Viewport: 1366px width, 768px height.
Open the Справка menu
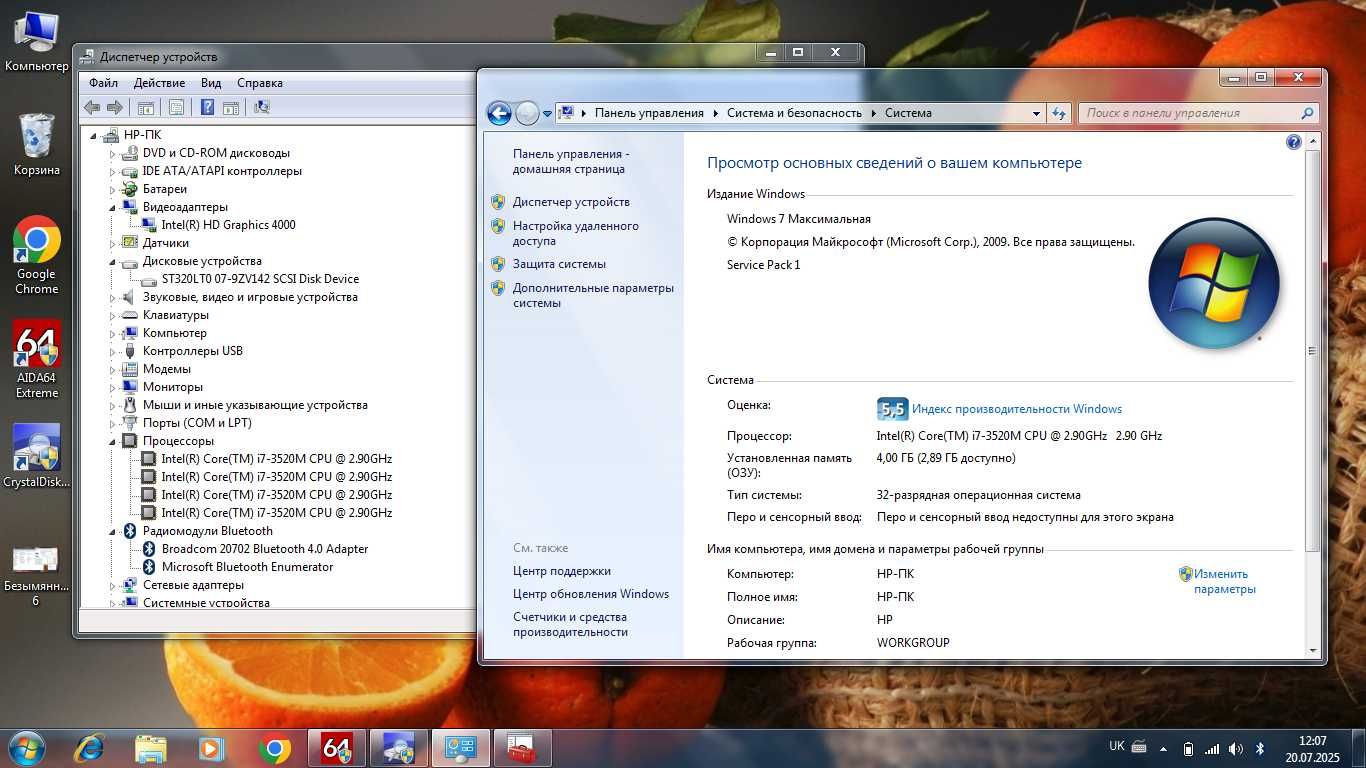pos(260,83)
